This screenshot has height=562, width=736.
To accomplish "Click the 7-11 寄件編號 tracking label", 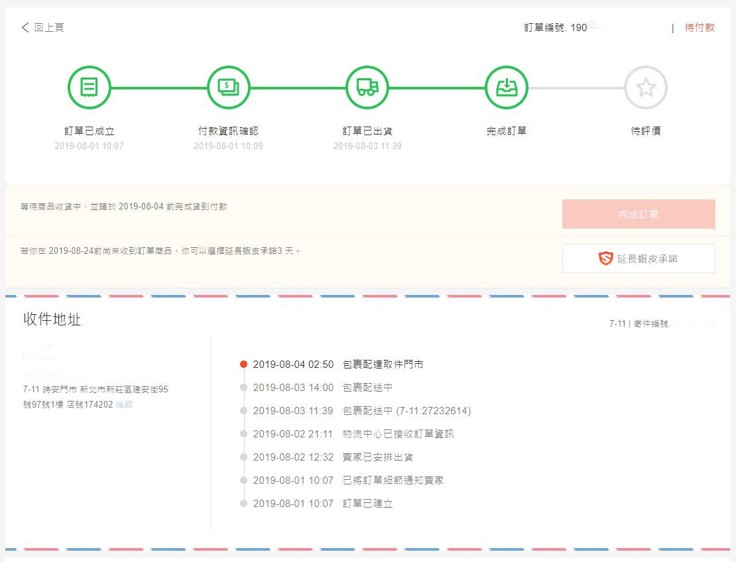I will [640, 324].
